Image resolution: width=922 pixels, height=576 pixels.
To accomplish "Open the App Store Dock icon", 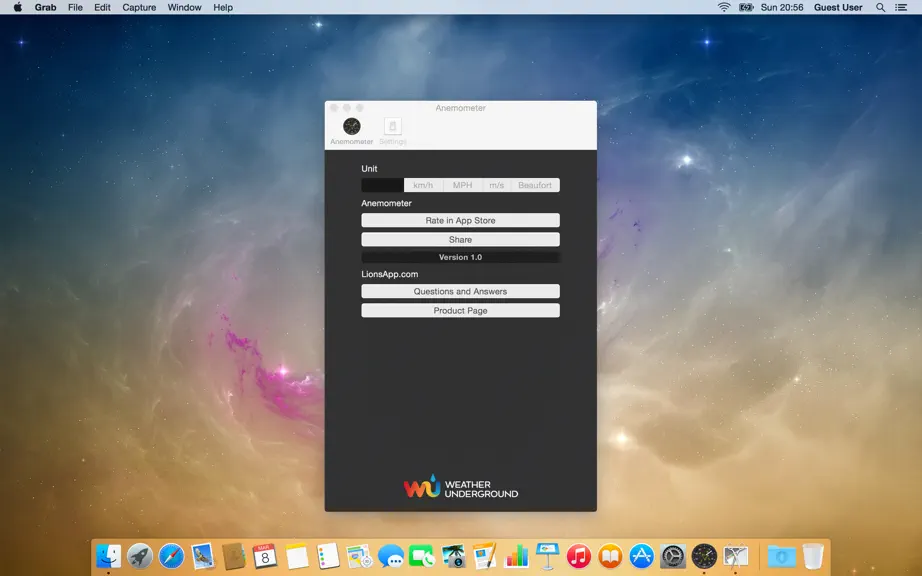I will tap(642, 556).
